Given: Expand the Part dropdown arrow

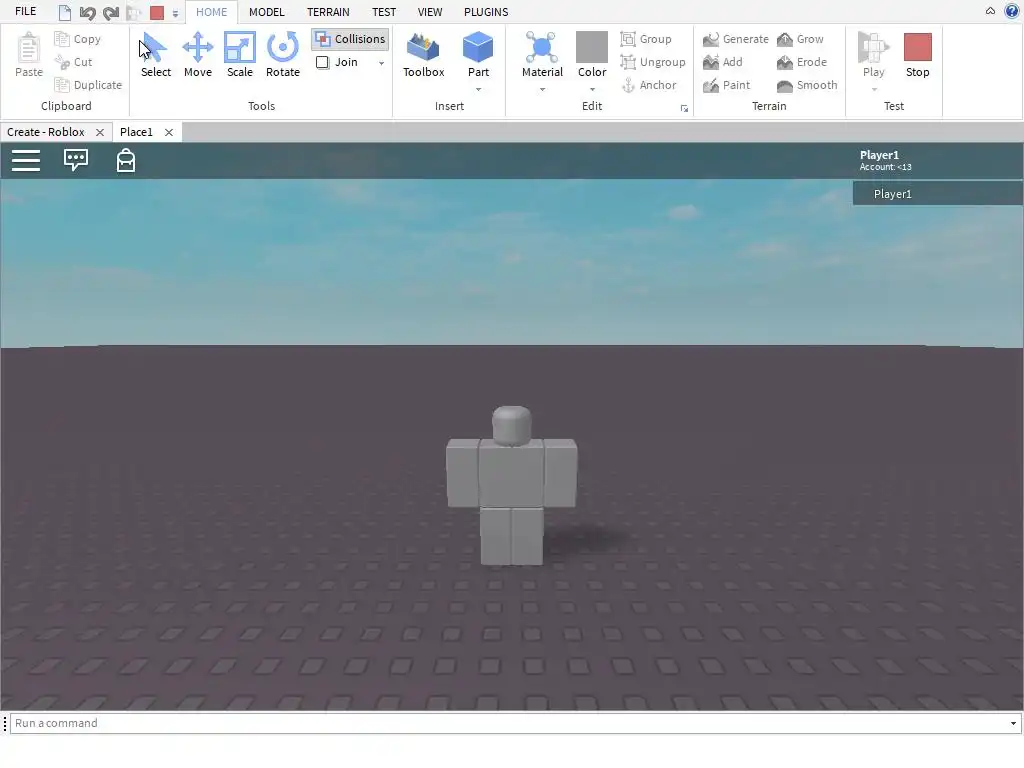Looking at the screenshot, I should point(478,89).
